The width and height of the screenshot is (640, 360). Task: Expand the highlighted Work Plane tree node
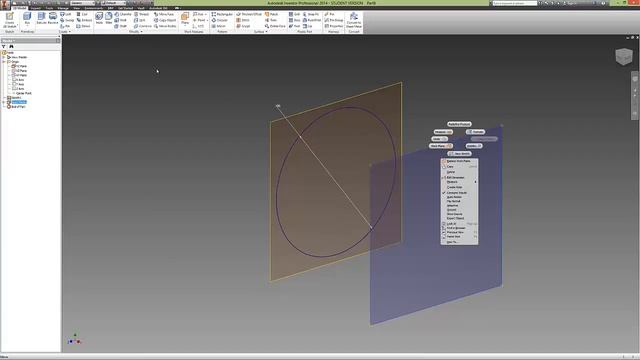tap(4, 102)
